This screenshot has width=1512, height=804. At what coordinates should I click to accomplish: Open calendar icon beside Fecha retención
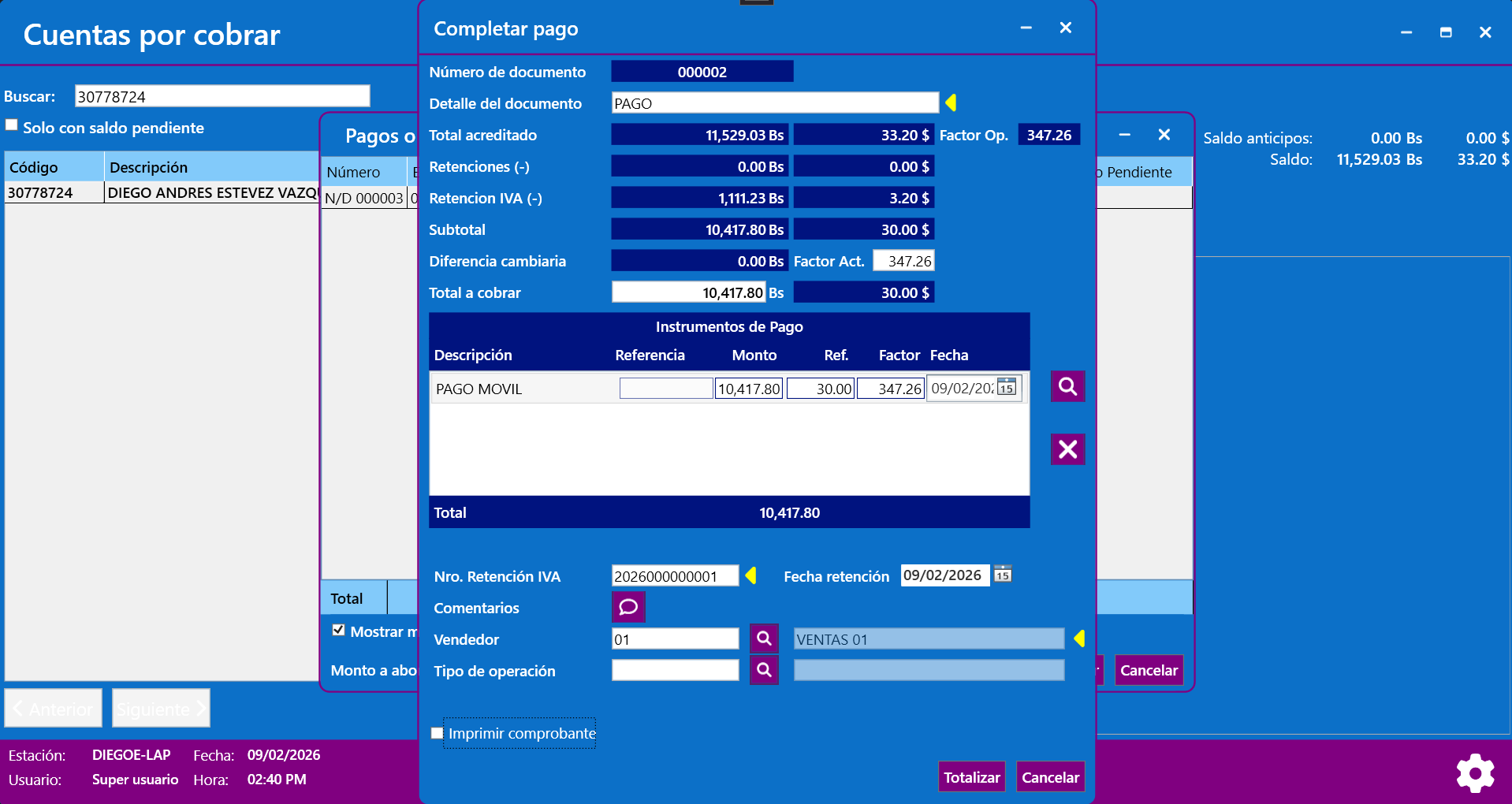(x=1002, y=575)
